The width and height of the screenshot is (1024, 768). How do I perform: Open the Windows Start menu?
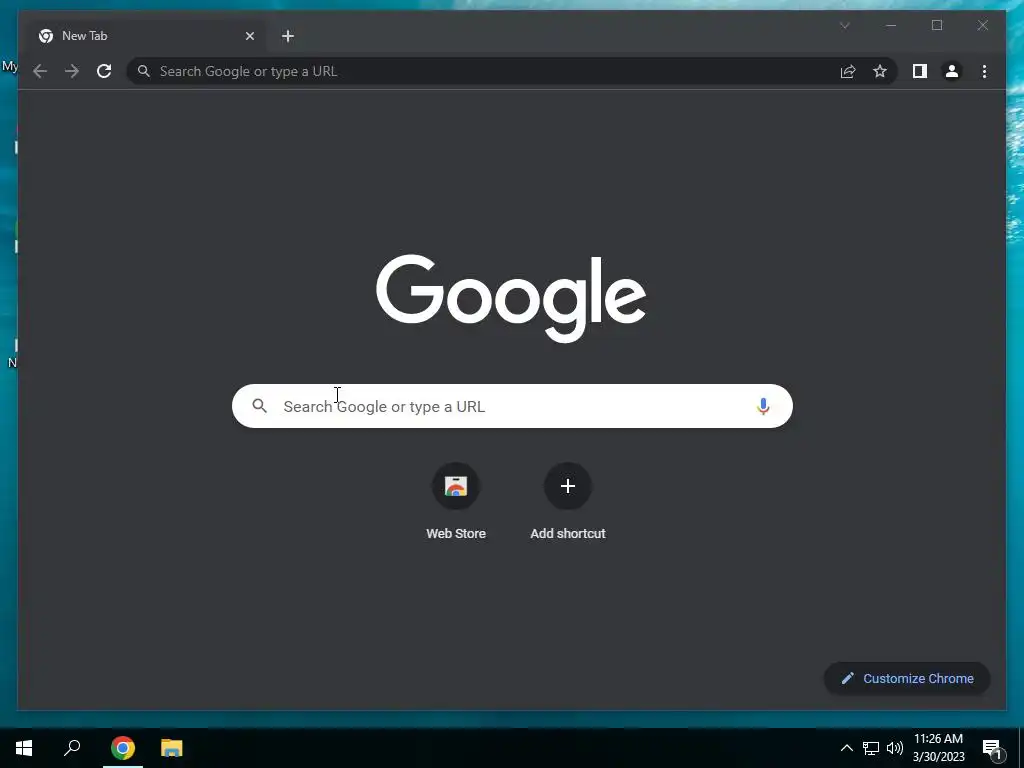click(24, 748)
